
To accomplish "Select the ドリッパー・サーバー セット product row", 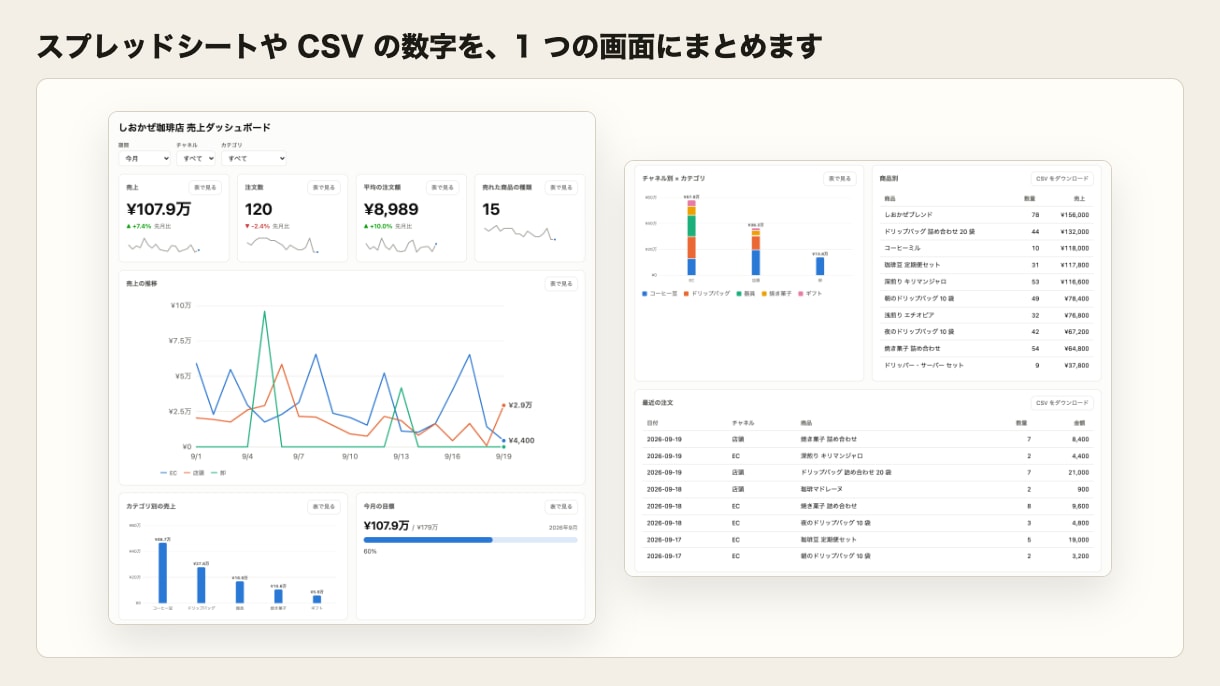I will 986,365.
